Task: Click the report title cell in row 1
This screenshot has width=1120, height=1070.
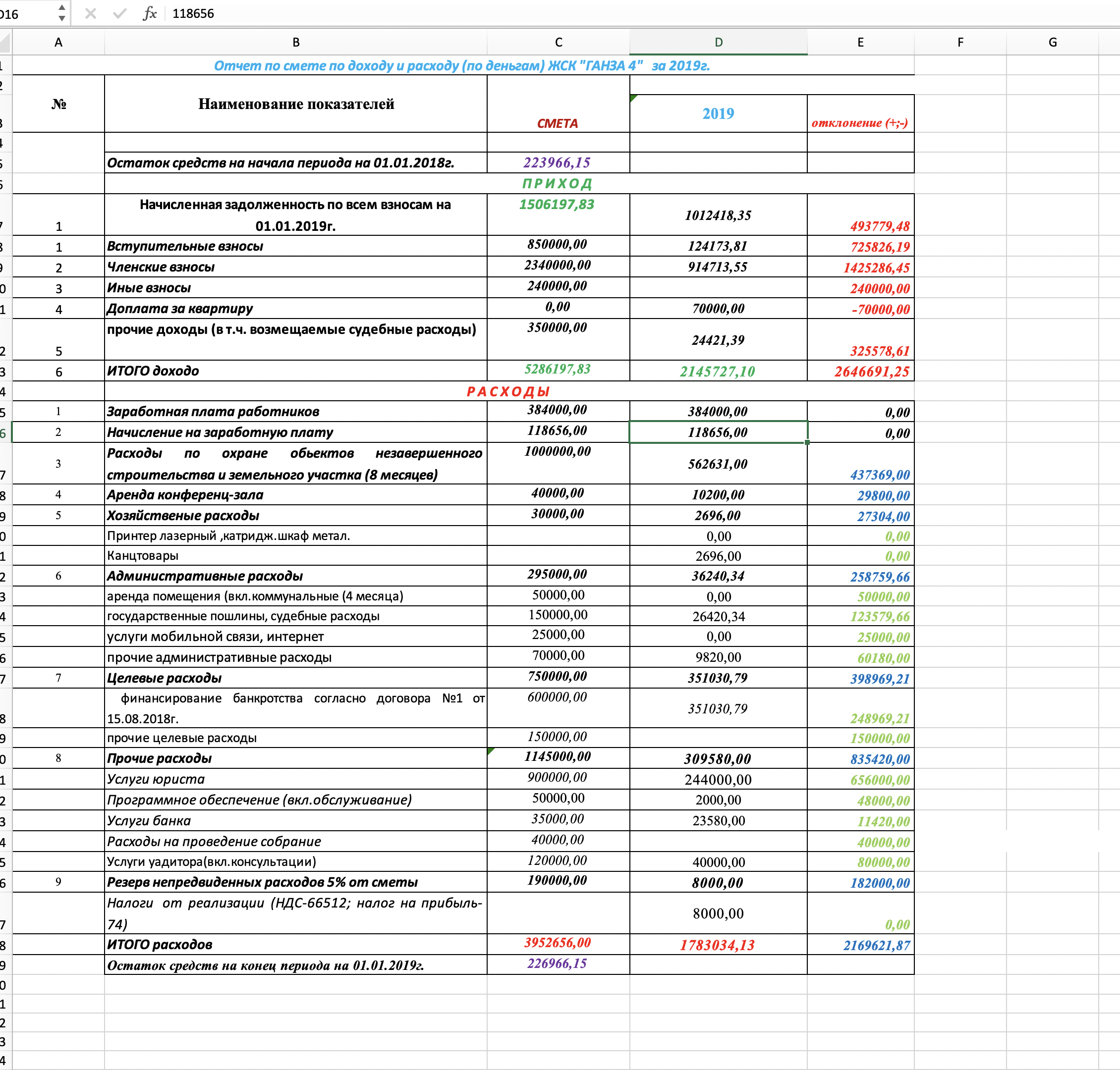Action: click(463, 65)
